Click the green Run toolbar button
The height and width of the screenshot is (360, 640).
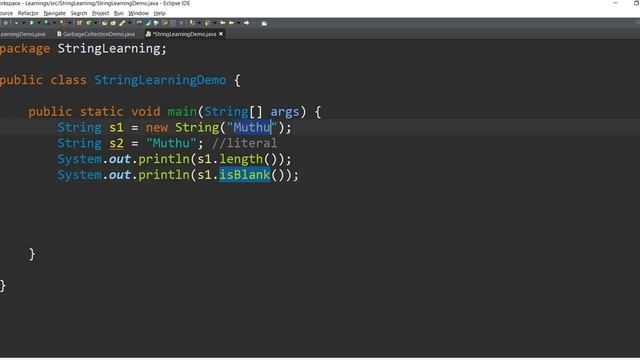[31, 23]
